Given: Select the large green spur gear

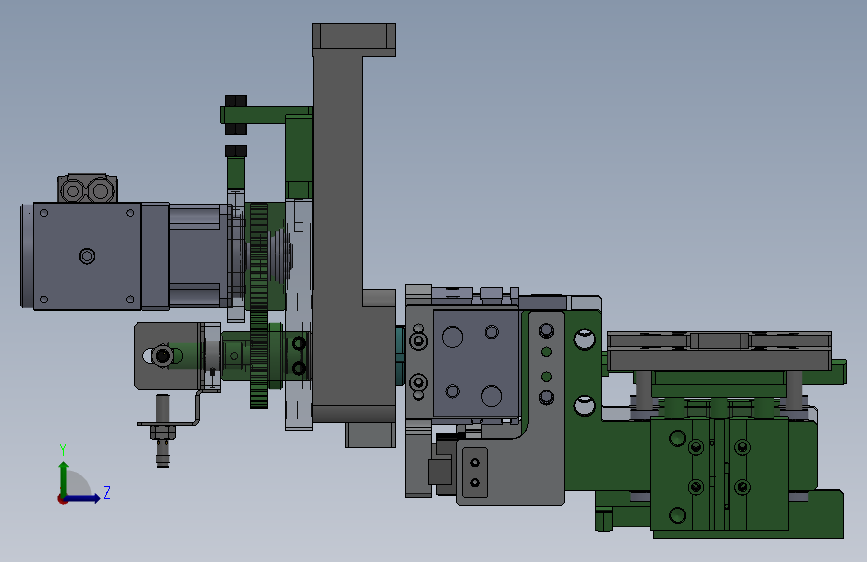Looking at the screenshot, I should tap(259, 306).
